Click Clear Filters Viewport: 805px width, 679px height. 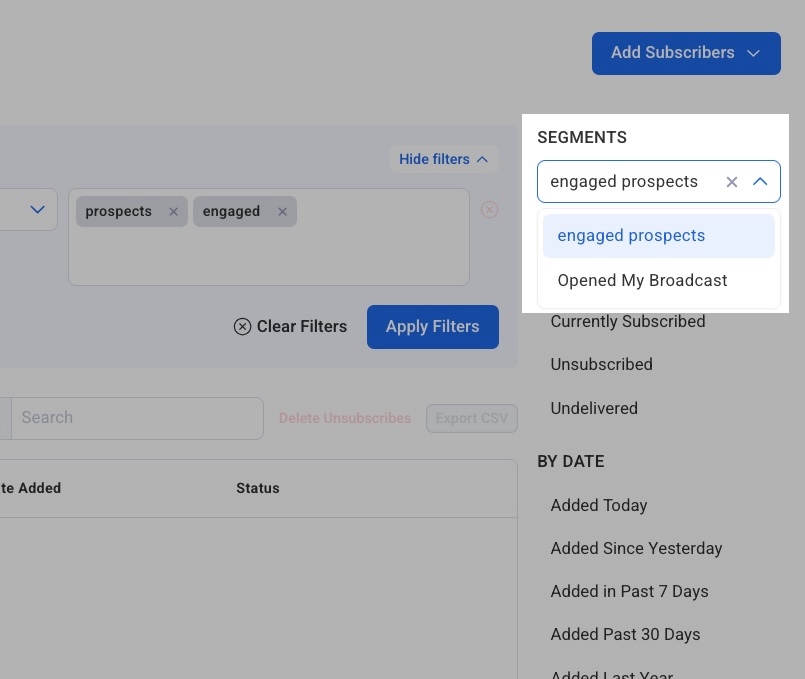point(290,327)
